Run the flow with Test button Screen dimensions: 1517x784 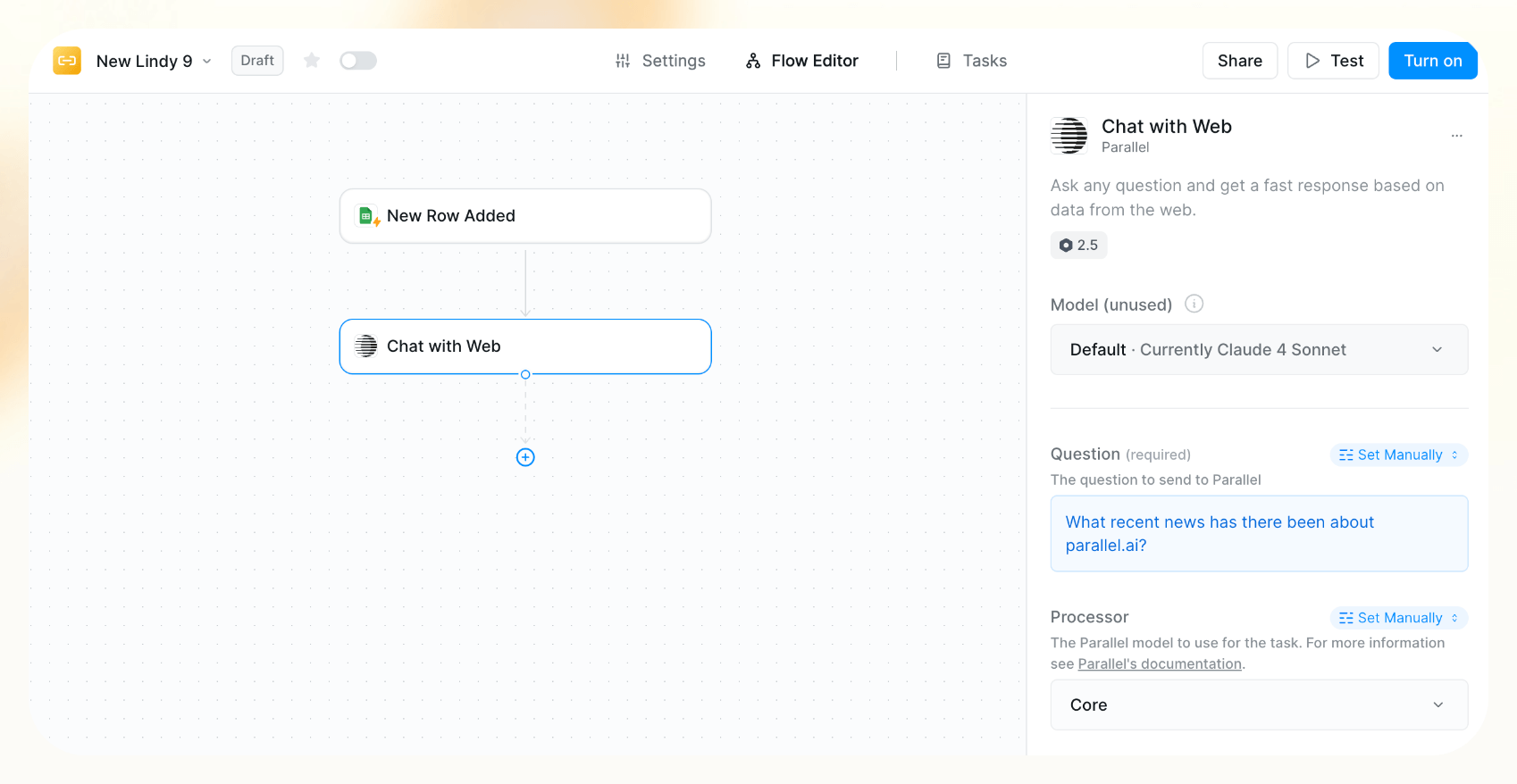tap(1333, 61)
